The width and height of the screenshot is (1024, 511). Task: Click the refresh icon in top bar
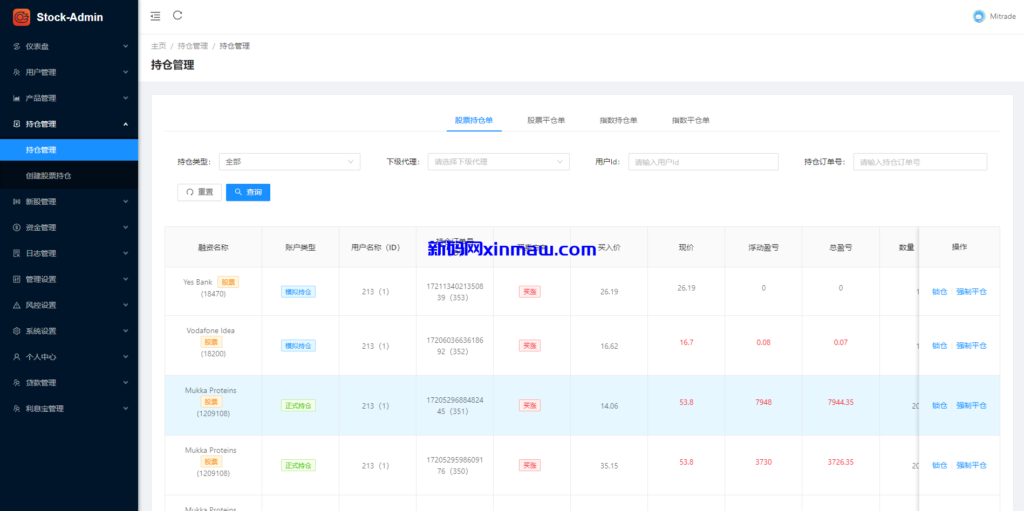point(178,16)
